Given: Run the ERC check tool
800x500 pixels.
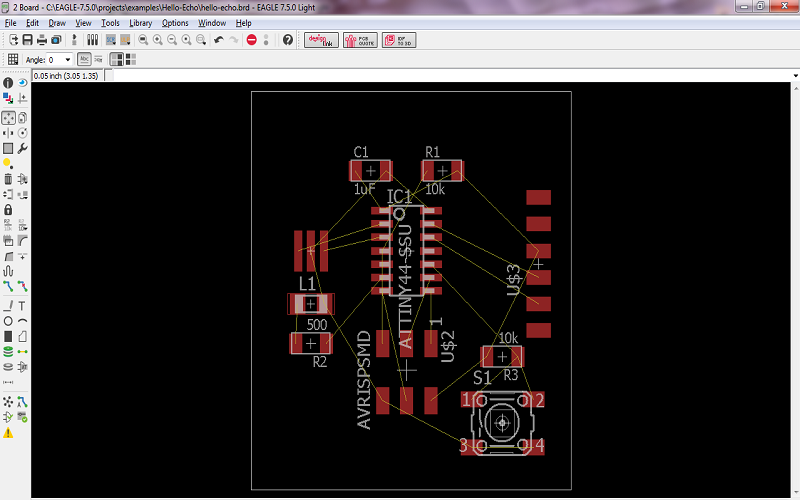Looking at the screenshot, I should click(8, 417).
